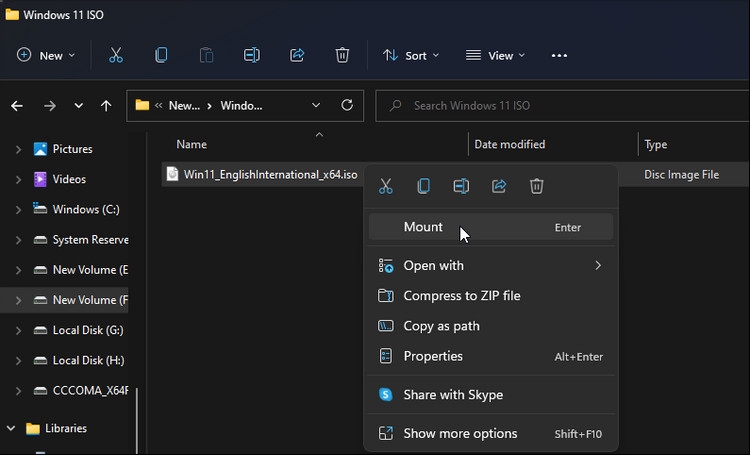
Task: Click the Windo... breadcrumb in the address bar
Action: 241,106
